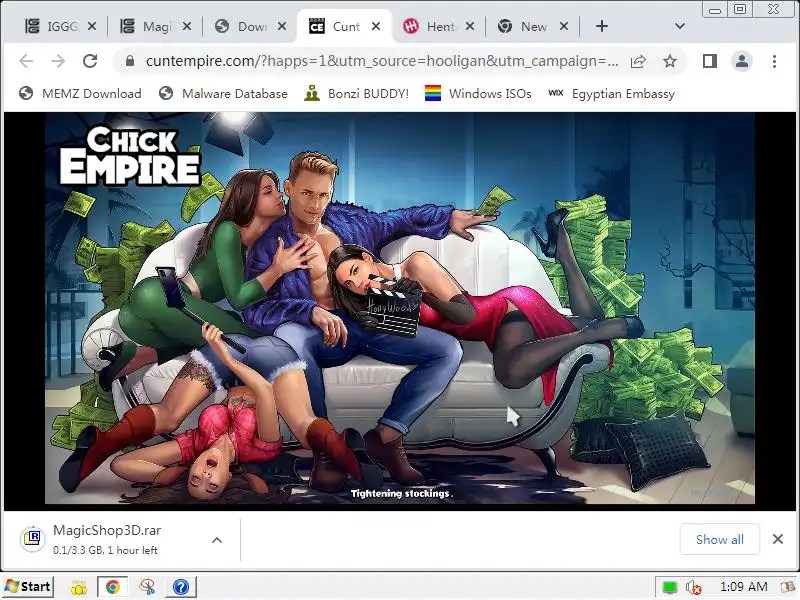Click the CE favicon on active tab
800x600 pixels.
pos(317,26)
